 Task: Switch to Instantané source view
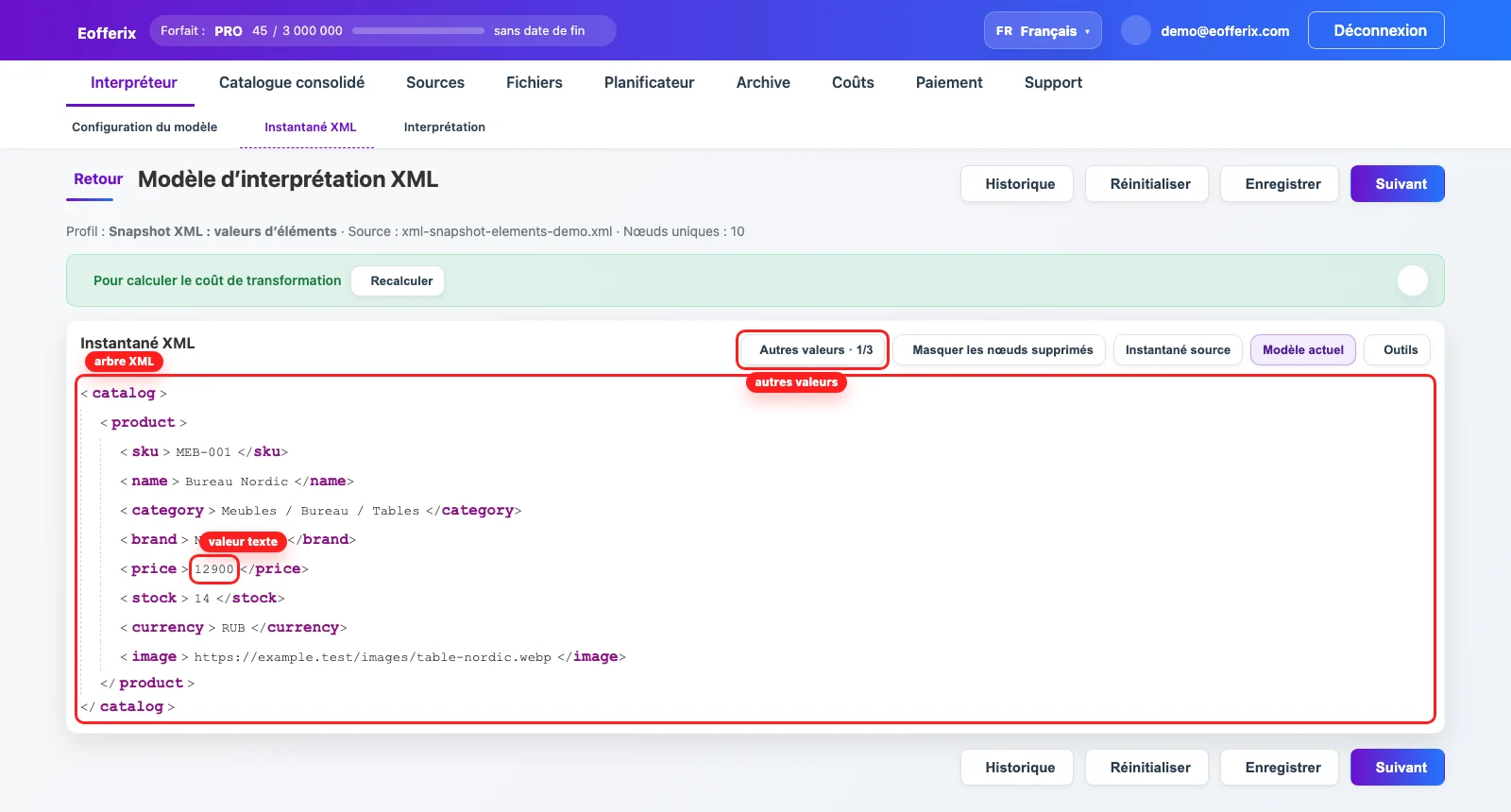pos(1178,349)
